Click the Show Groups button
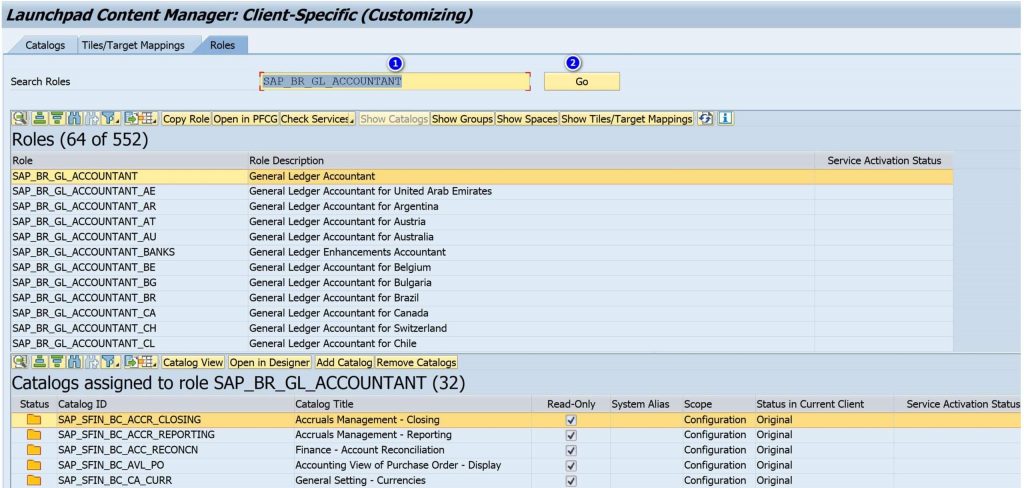 [x=462, y=119]
